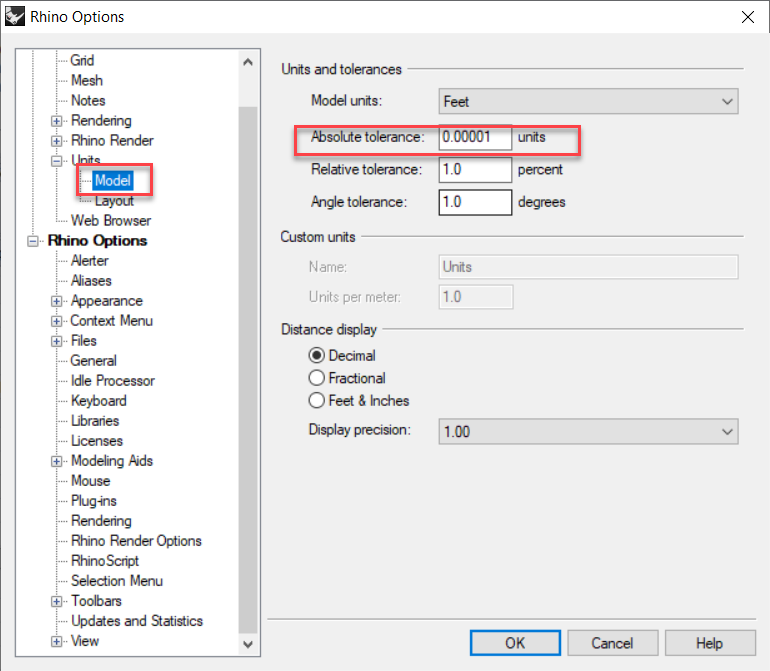Click the Absolute tolerance input field
This screenshot has height=671, width=770.
(475, 137)
